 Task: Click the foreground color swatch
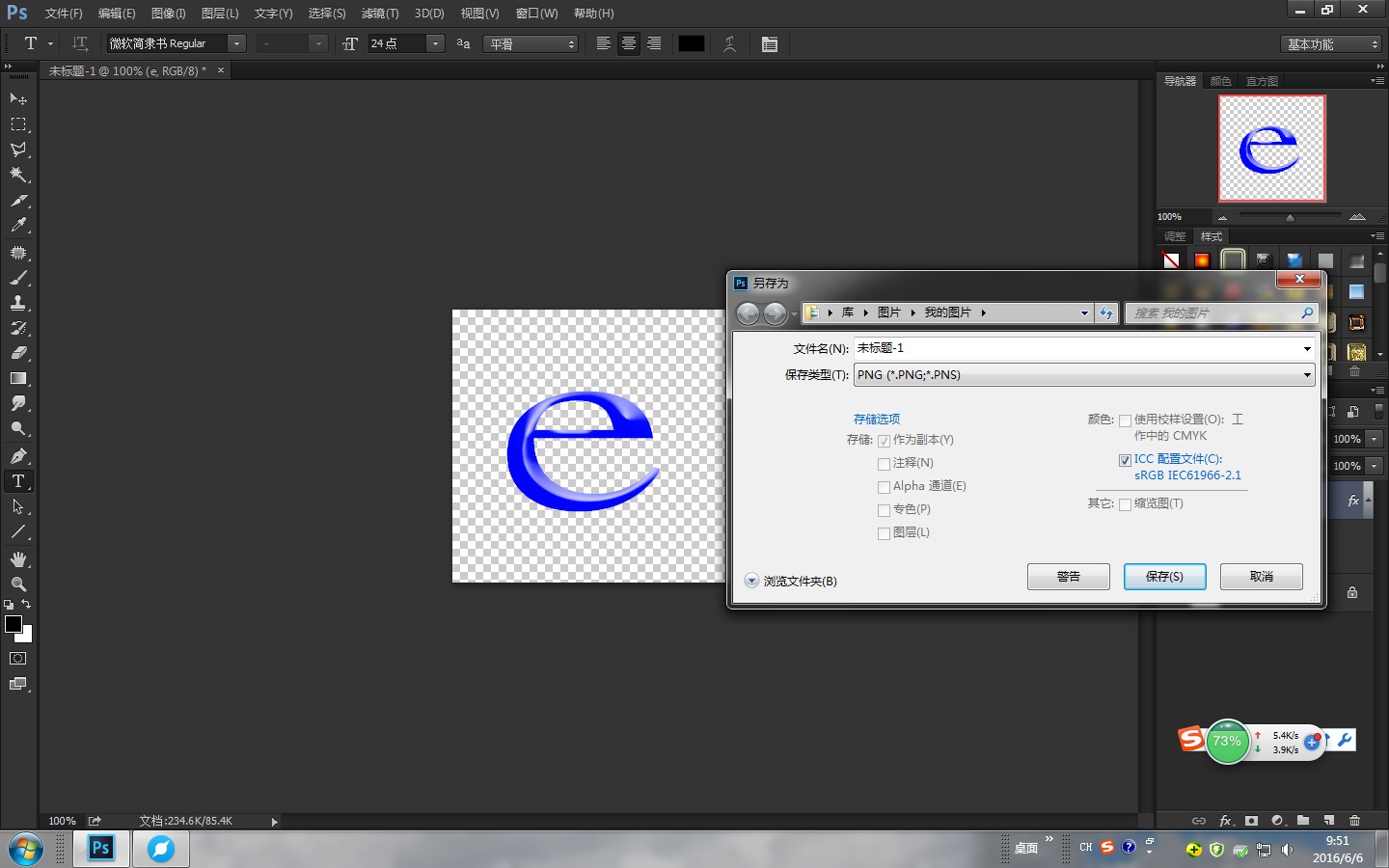[14, 624]
